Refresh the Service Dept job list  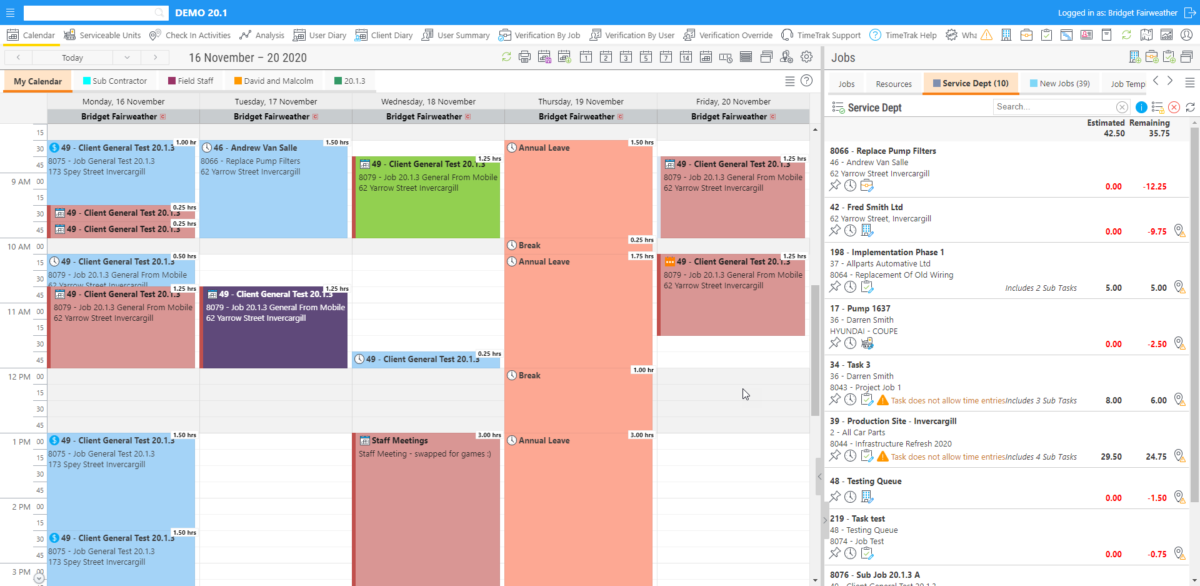[x=1190, y=106]
